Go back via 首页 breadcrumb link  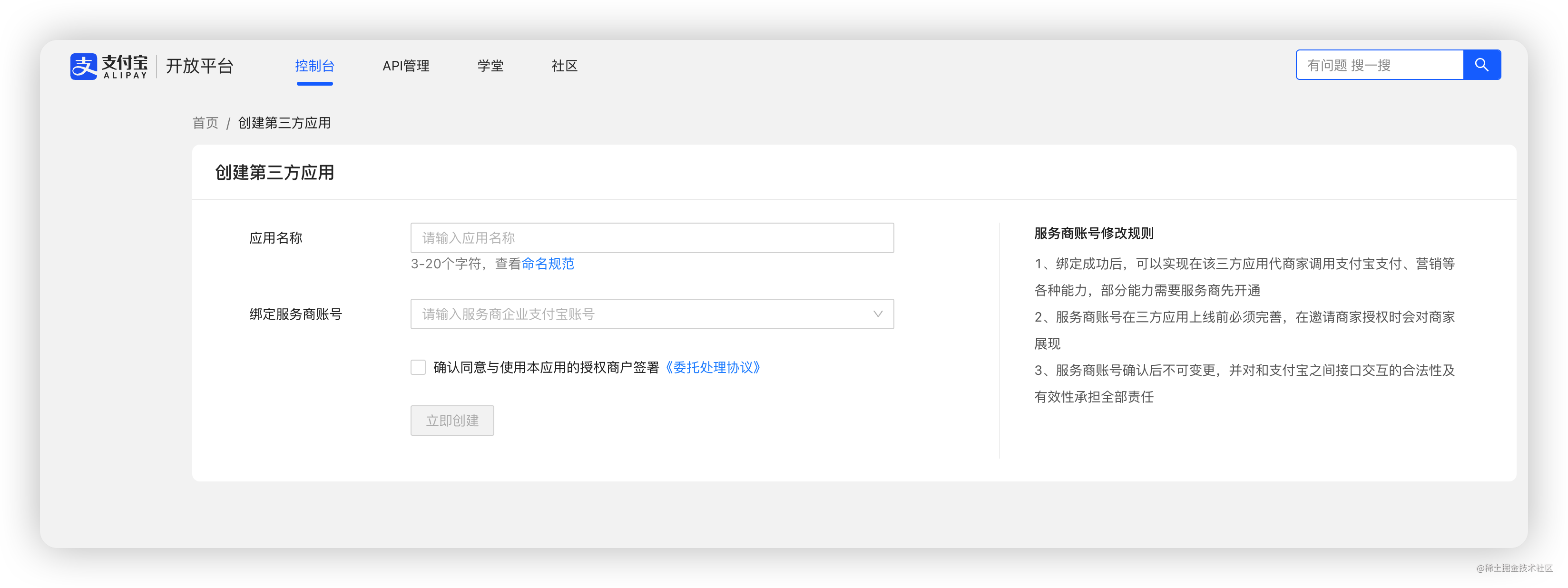(205, 123)
